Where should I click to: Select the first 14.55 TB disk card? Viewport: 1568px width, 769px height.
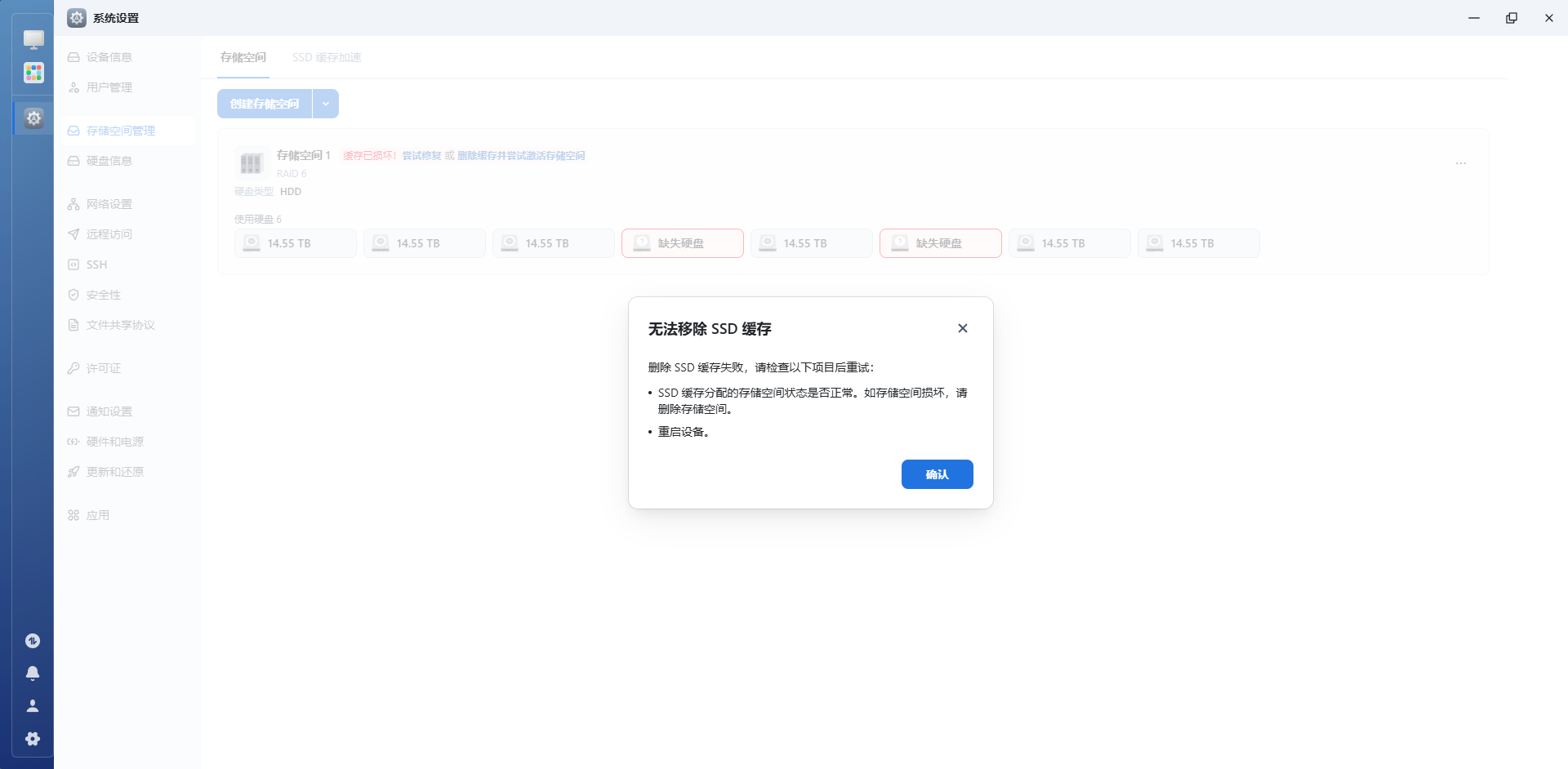296,243
